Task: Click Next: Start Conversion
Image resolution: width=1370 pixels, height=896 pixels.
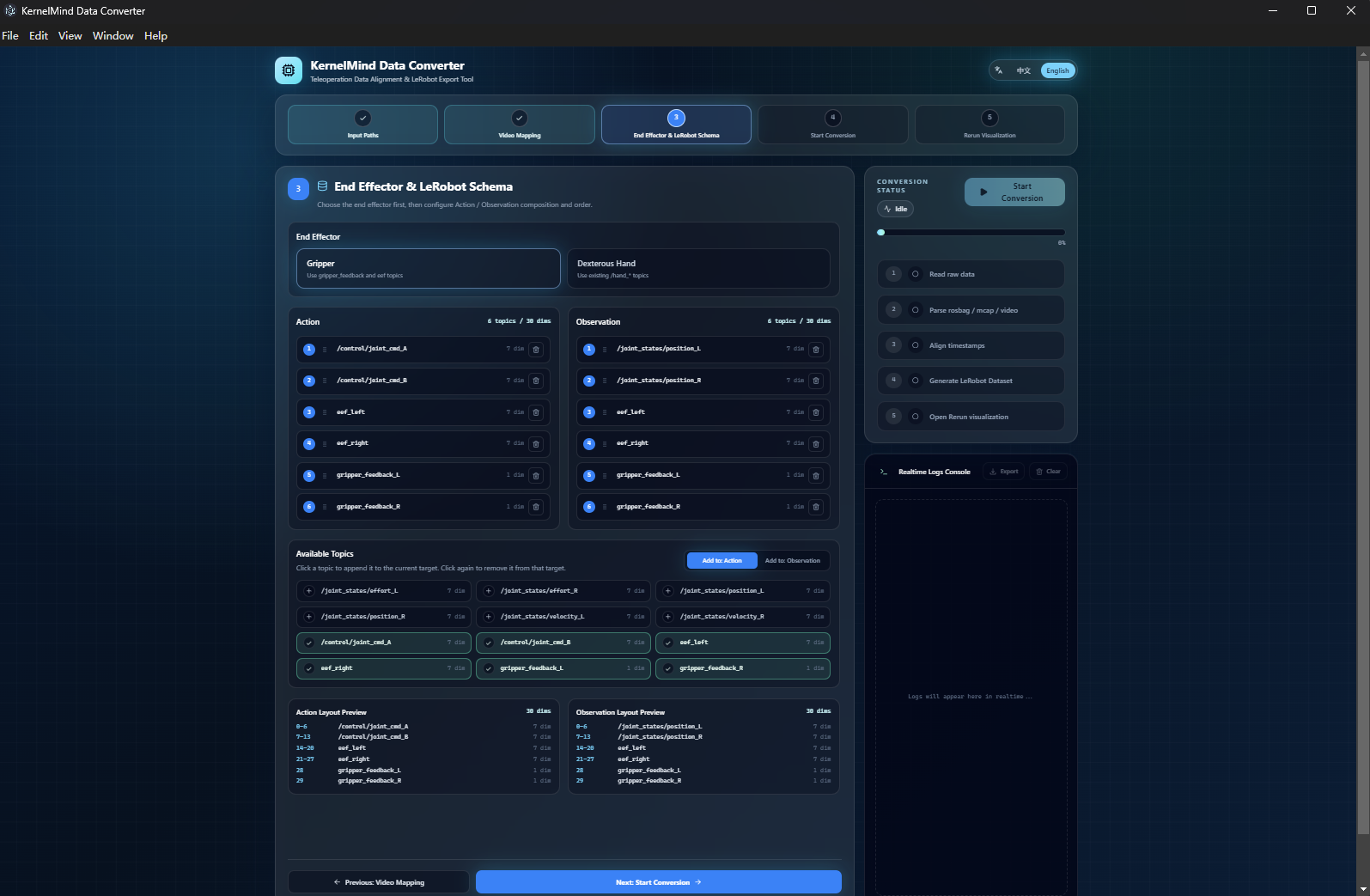Action: 659,882
